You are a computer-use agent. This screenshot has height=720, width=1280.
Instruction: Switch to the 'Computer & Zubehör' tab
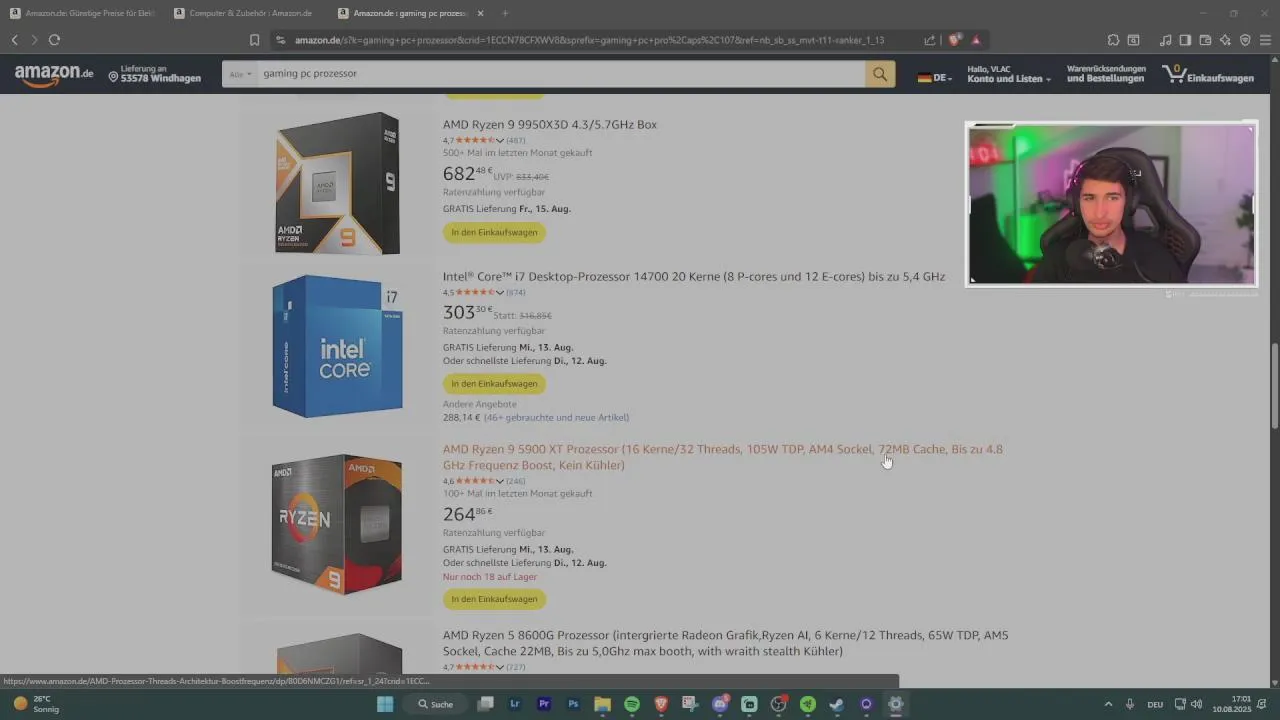click(246, 13)
